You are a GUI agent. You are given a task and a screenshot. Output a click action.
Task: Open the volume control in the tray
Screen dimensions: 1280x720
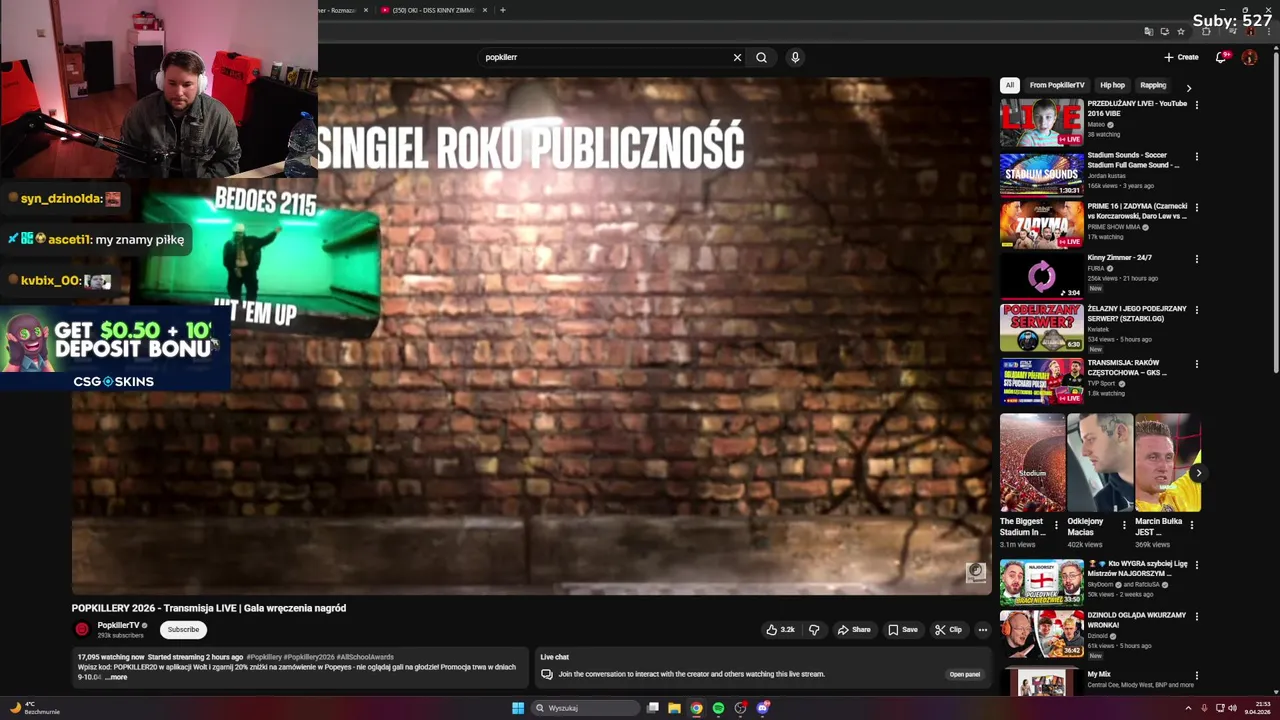1232,708
